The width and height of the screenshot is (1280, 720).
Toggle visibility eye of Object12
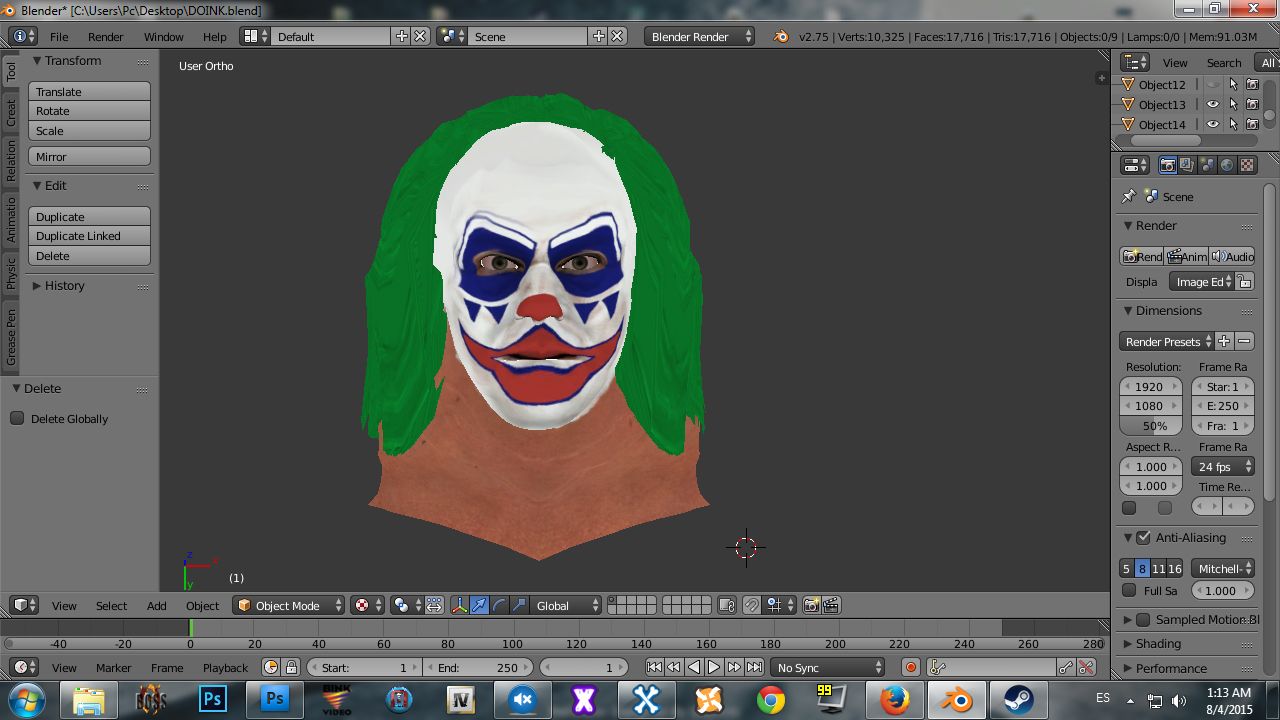[x=1213, y=84]
